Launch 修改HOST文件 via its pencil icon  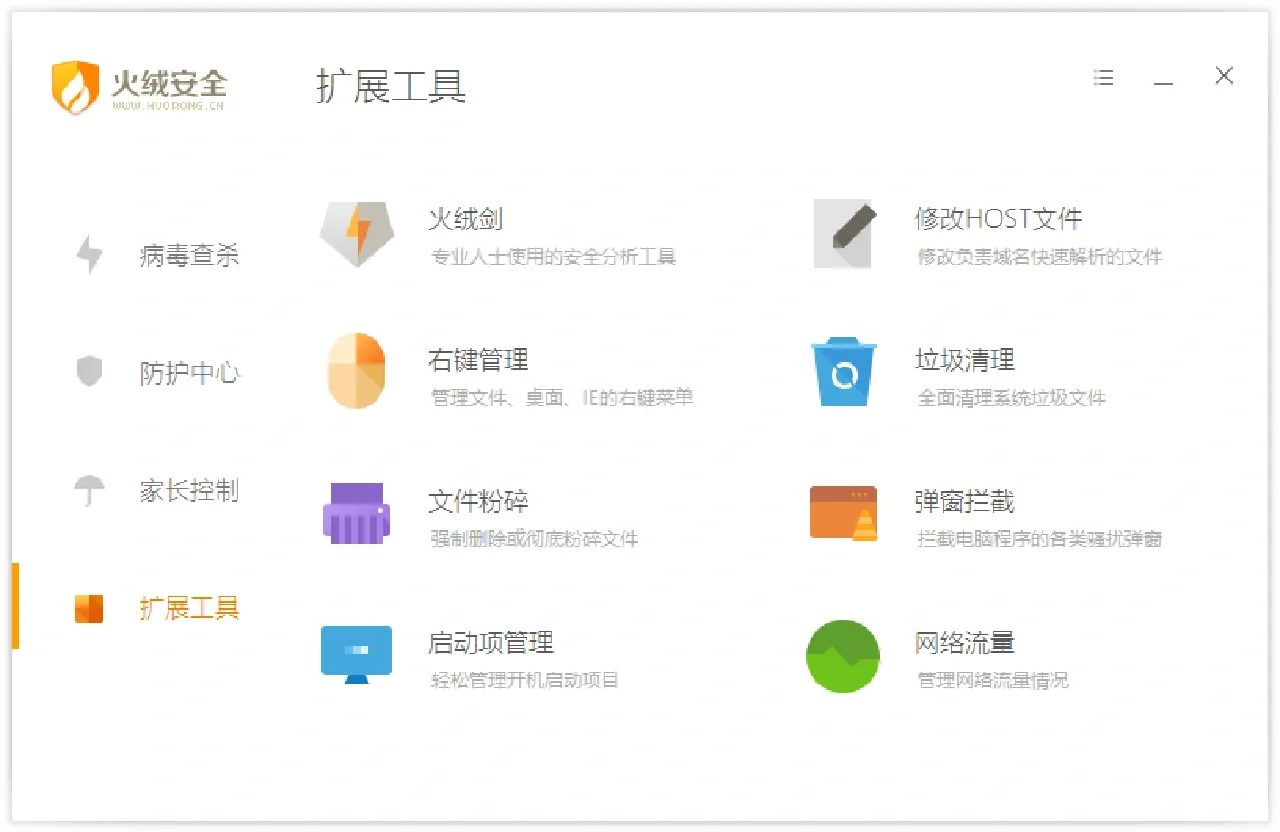(x=843, y=234)
